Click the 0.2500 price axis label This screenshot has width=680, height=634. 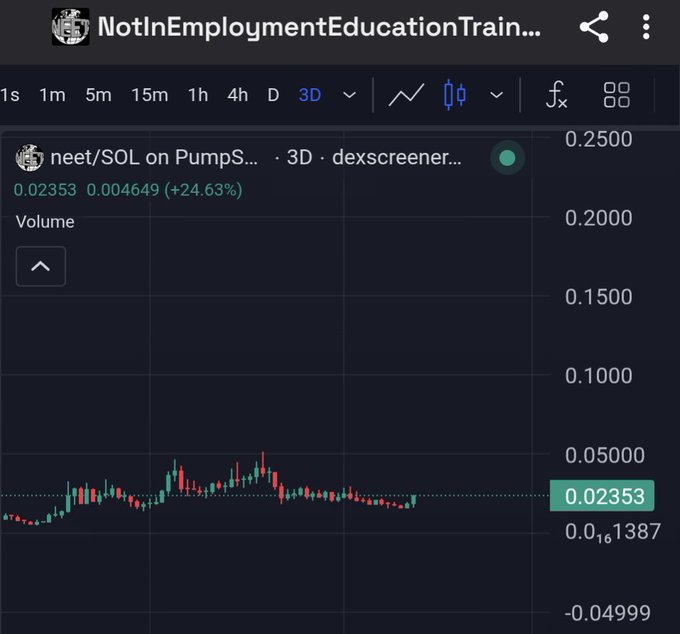[x=598, y=140]
